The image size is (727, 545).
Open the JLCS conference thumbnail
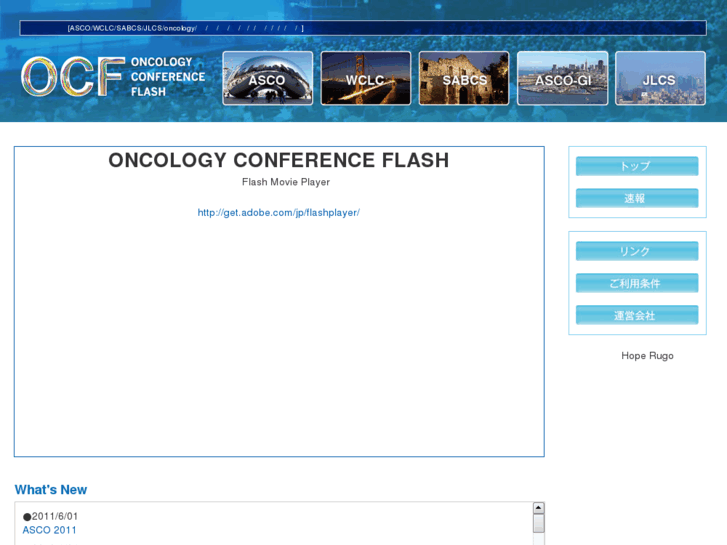coord(660,78)
